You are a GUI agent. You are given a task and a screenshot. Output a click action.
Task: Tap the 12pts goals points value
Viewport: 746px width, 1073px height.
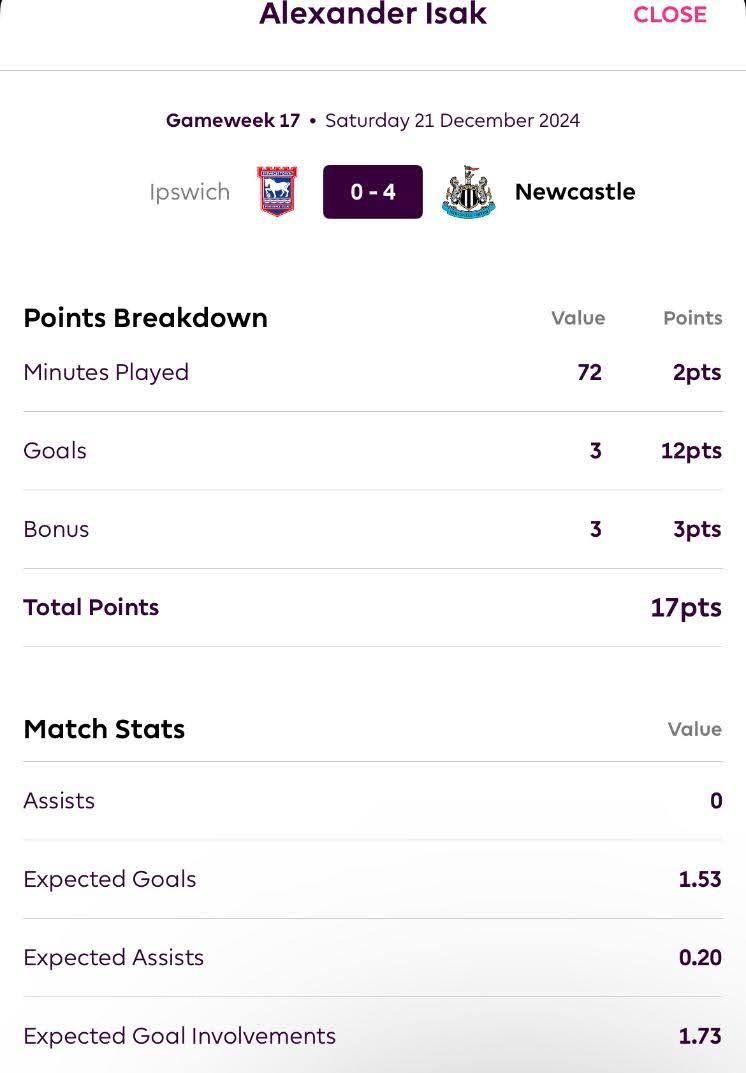(x=691, y=451)
